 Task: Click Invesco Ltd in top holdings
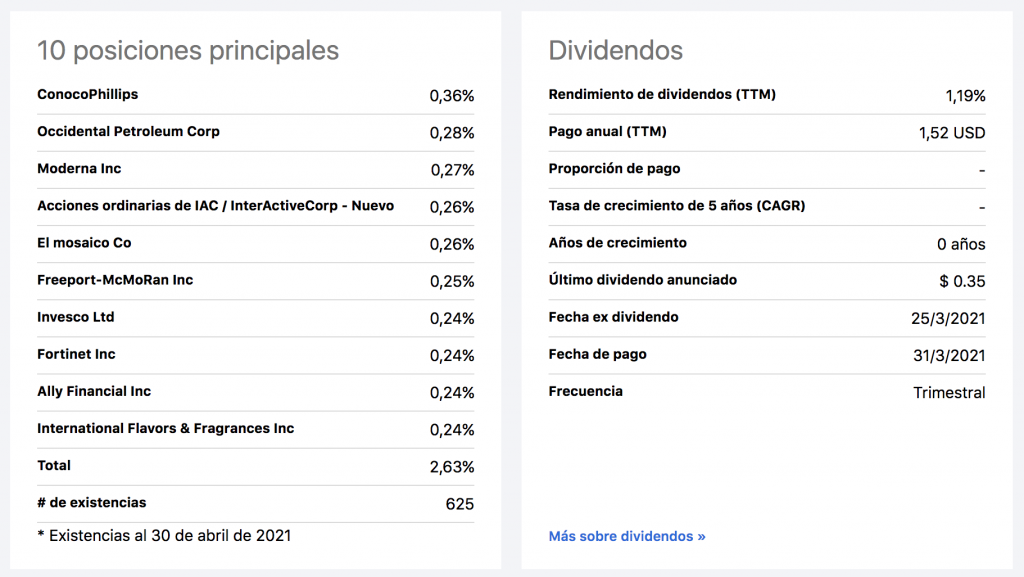pyautogui.click(x=76, y=317)
